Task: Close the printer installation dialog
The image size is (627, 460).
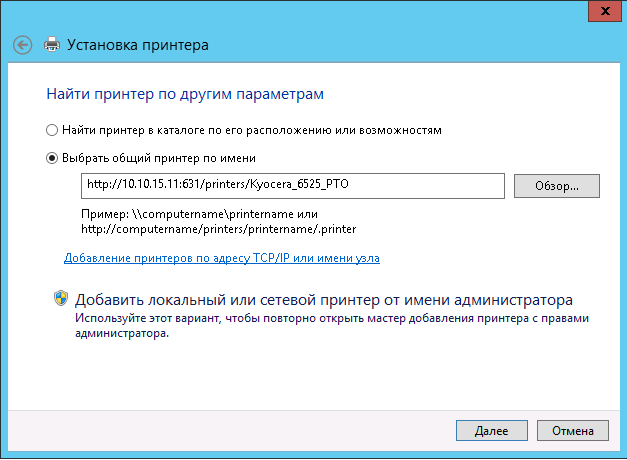Action: click(x=605, y=11)
